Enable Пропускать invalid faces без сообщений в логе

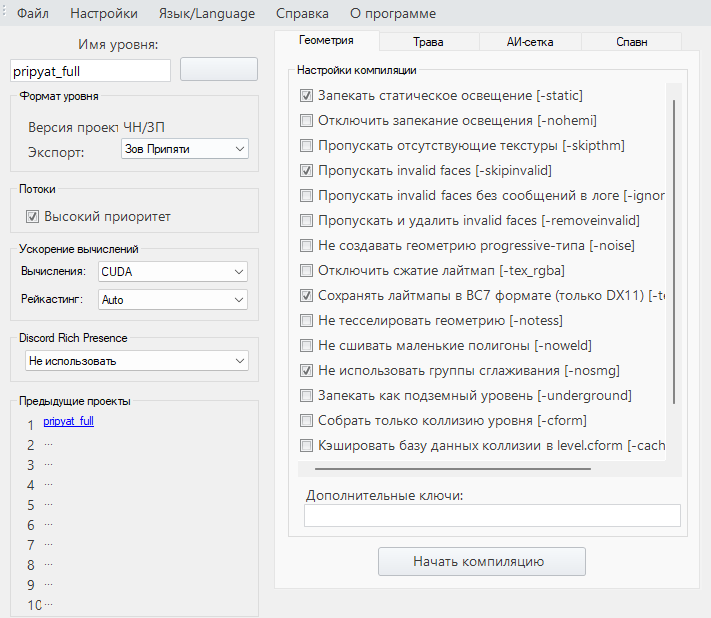pos(307,195)
